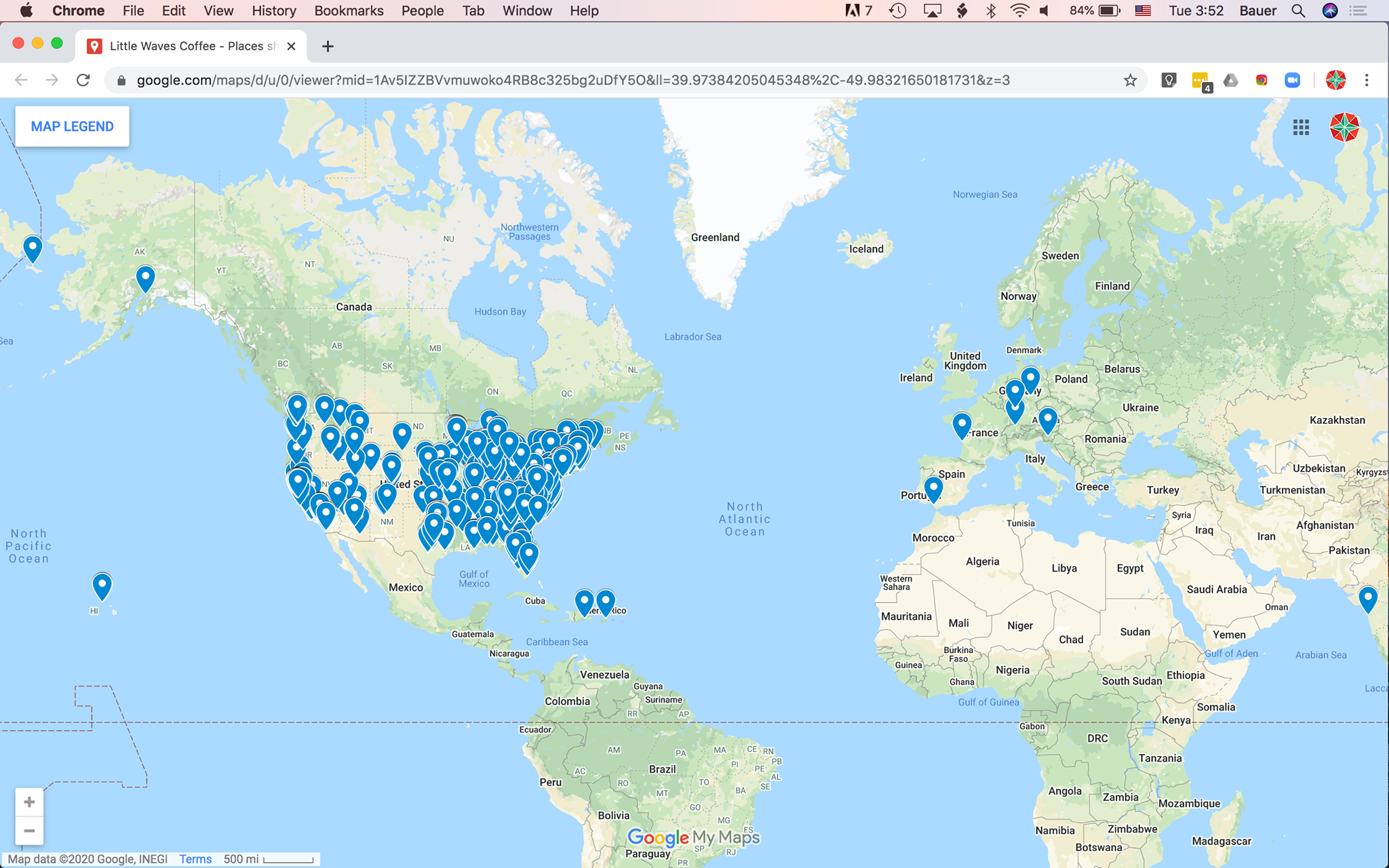
Task: Click the Hudson Bay label
Action: tap(500, 311)
